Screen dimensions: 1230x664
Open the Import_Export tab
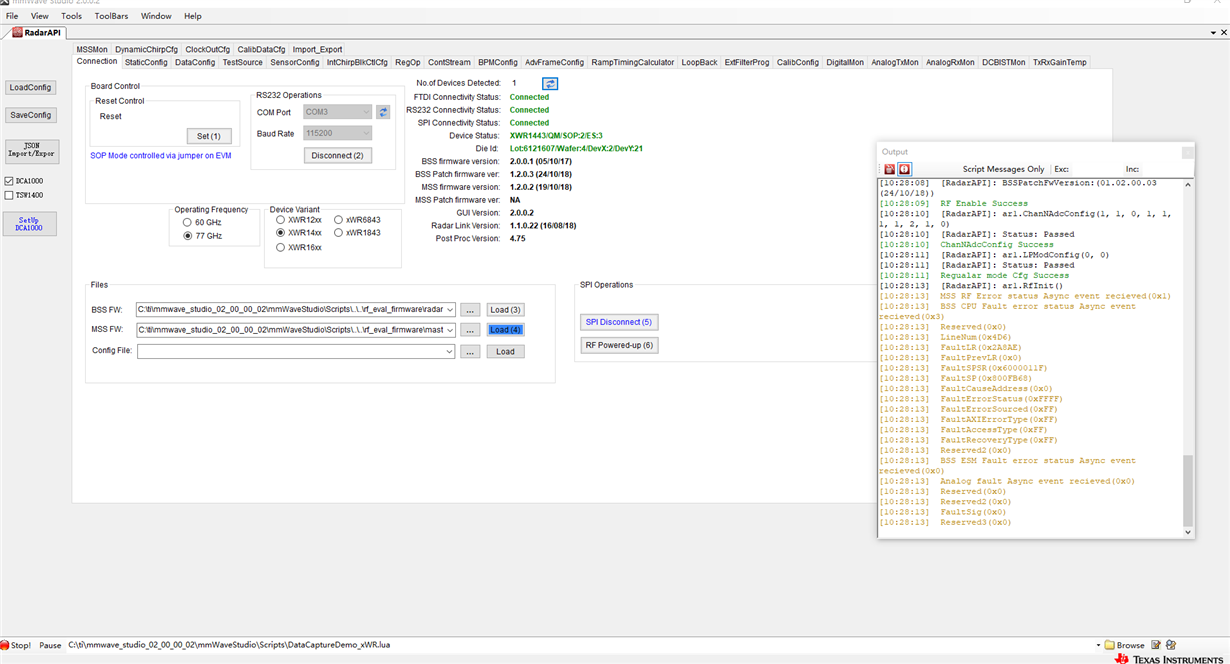pos(318,49)
